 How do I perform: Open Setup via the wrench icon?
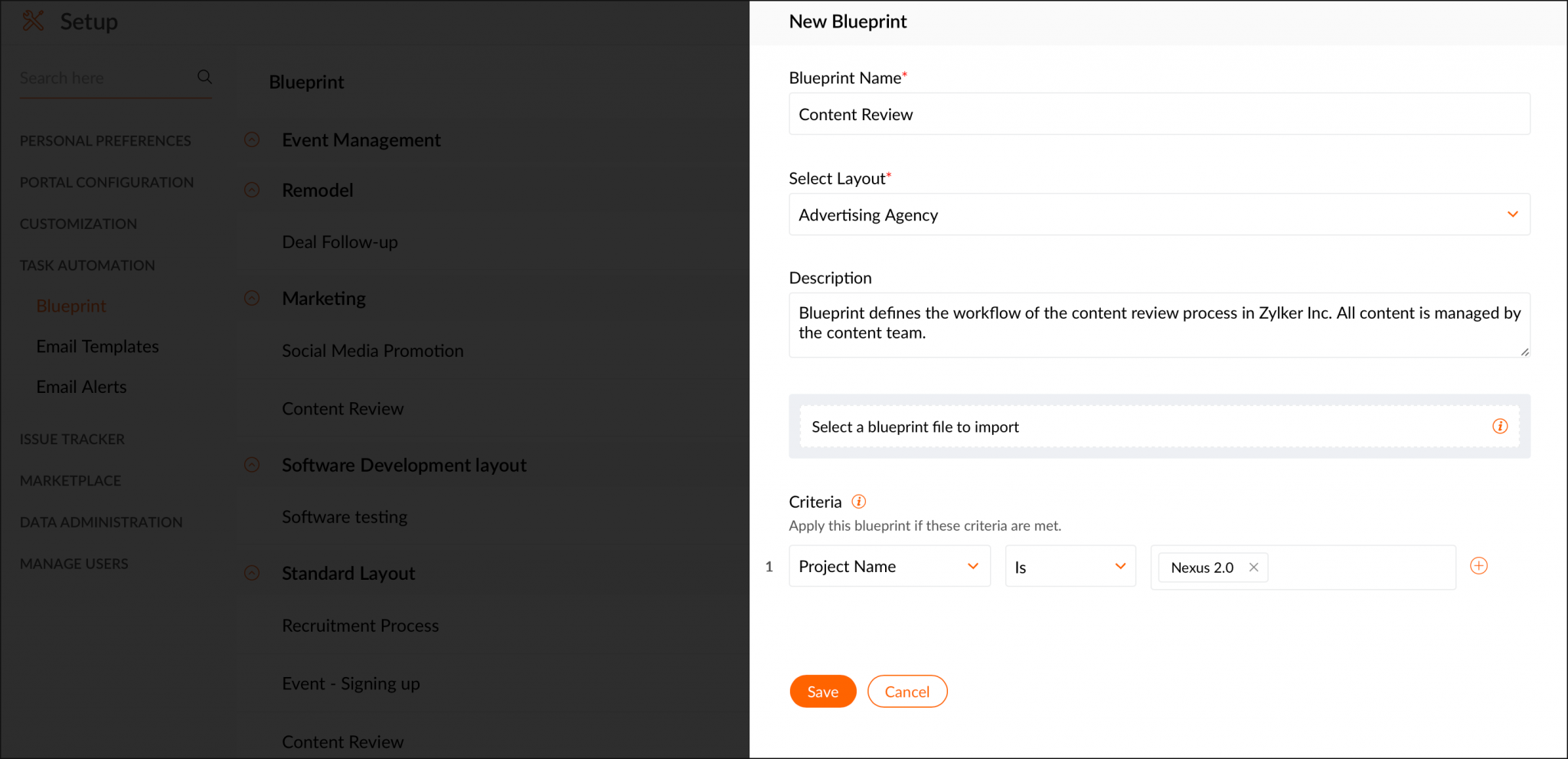pyautogui.click(x=34, y=21)
